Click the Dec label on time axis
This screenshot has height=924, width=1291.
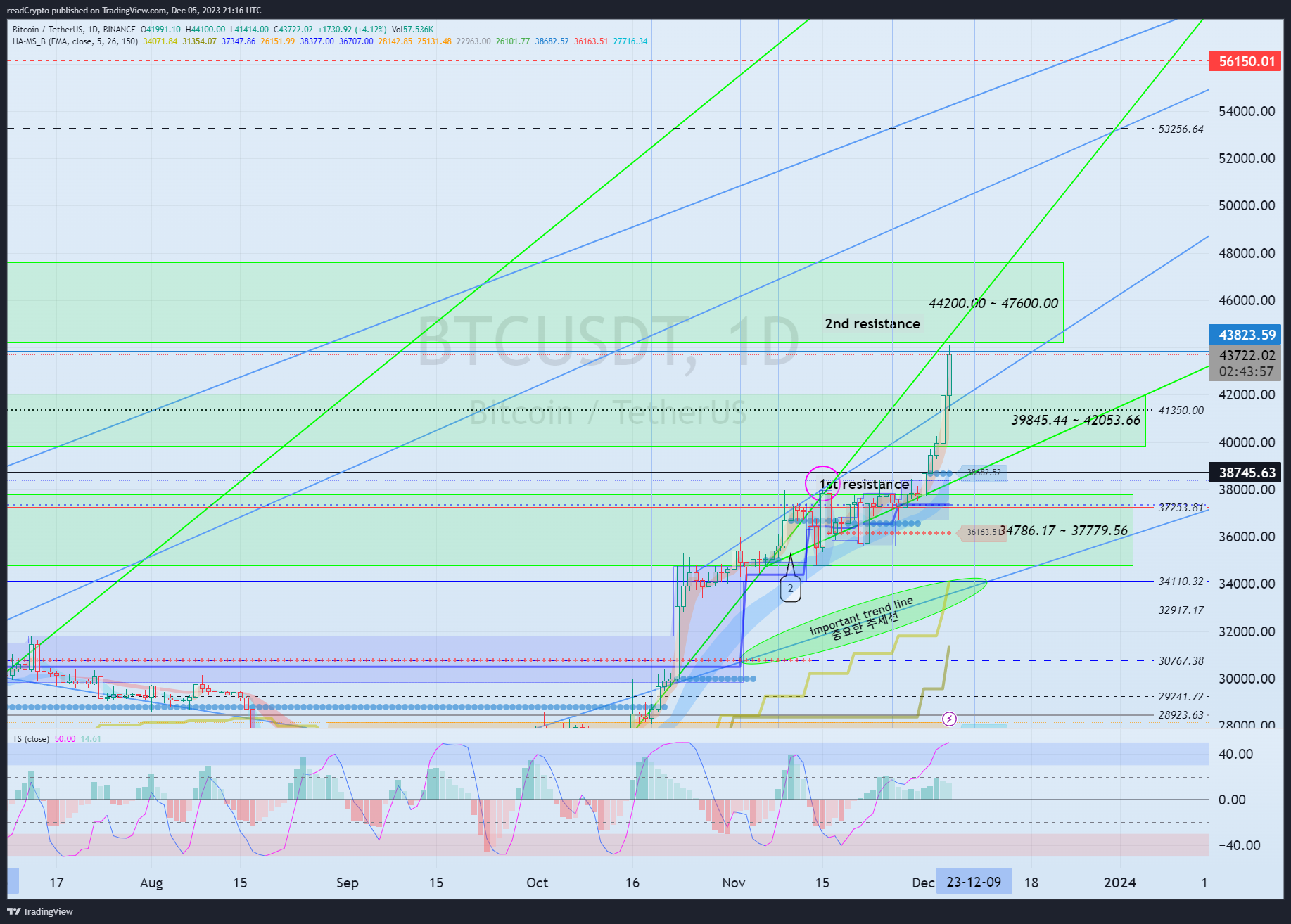click(923, 883)
